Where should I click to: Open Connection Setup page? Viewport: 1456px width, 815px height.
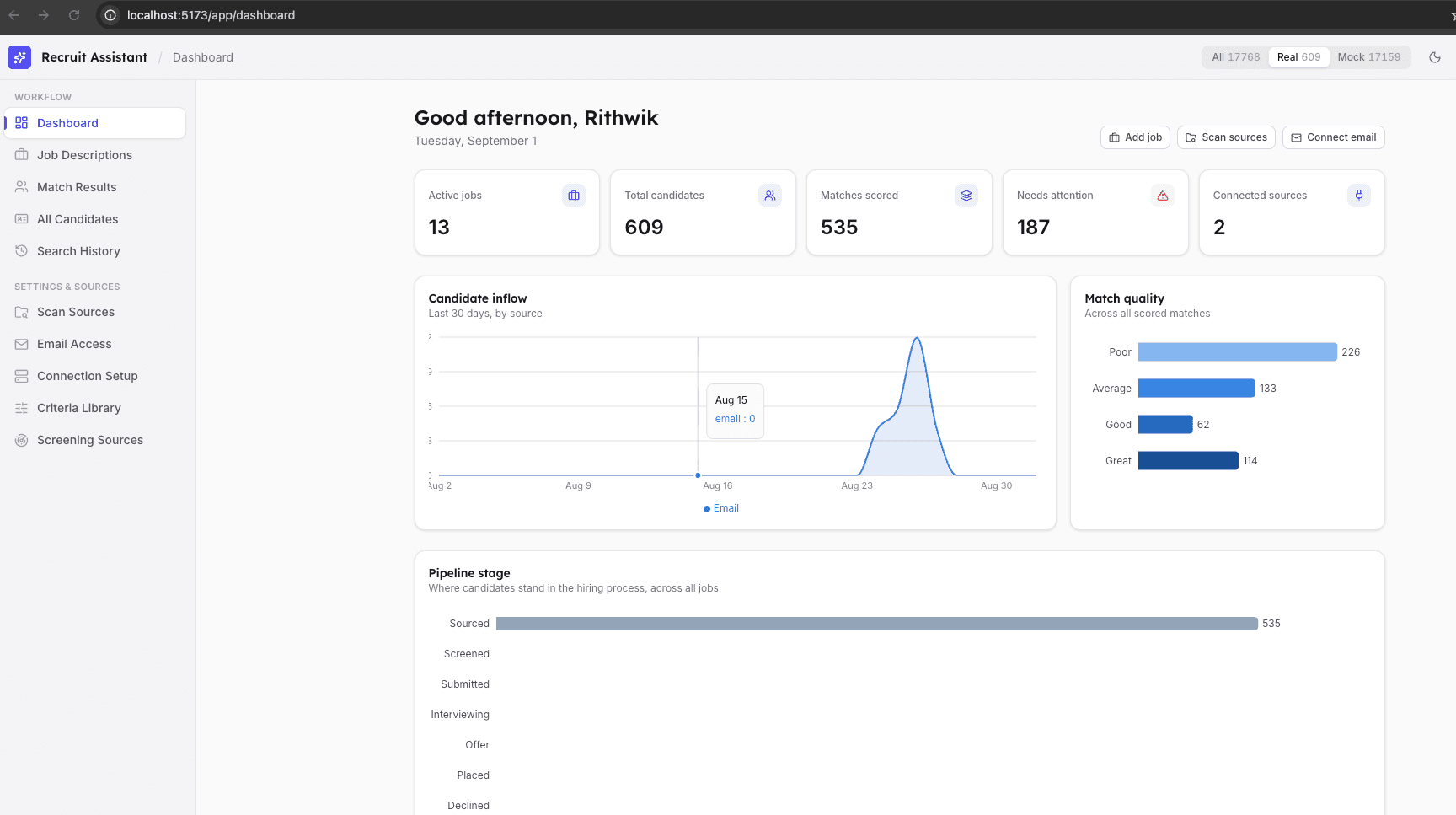[x=95, y=376]
